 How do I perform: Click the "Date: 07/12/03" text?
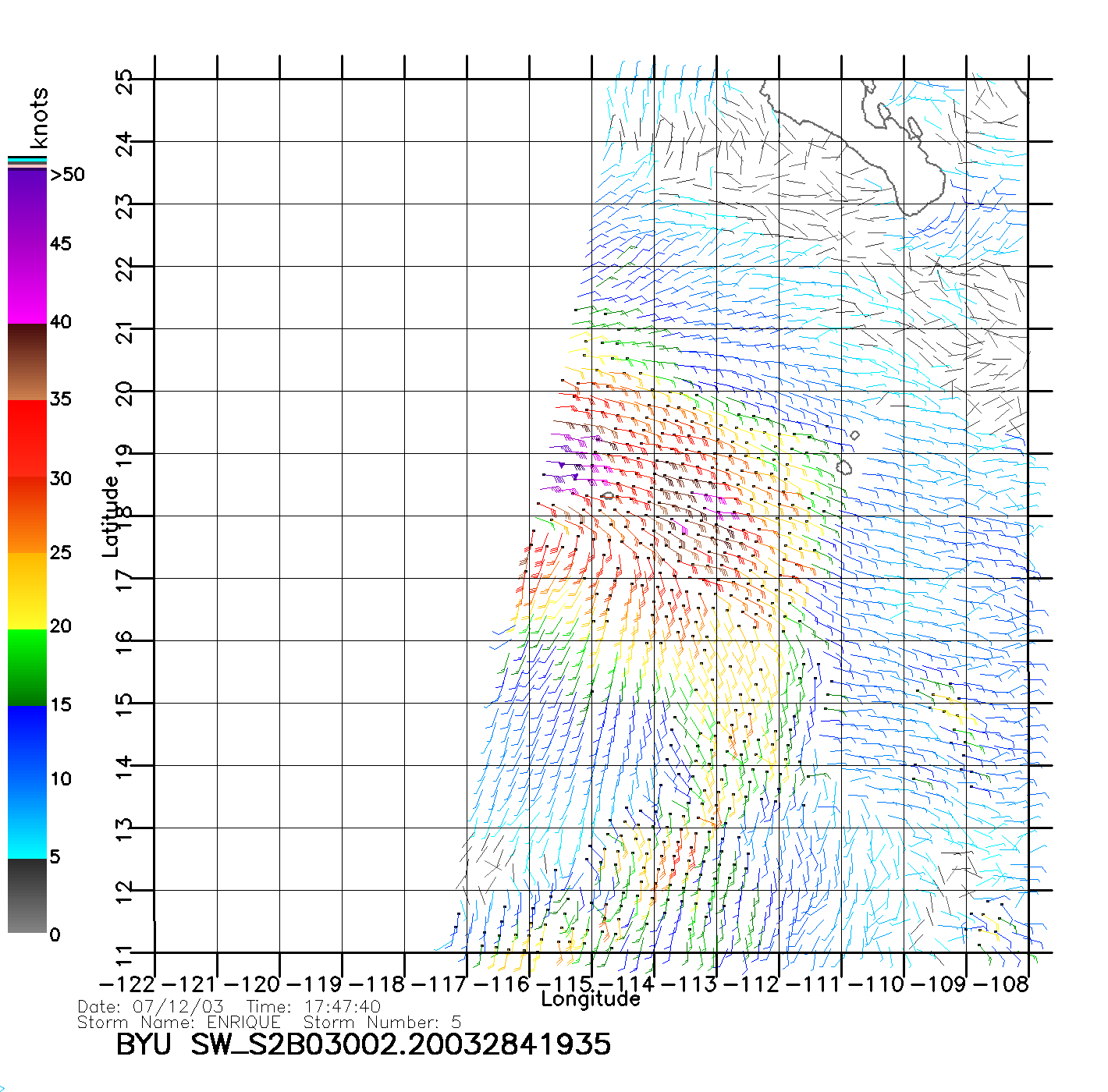[151, 1006]
